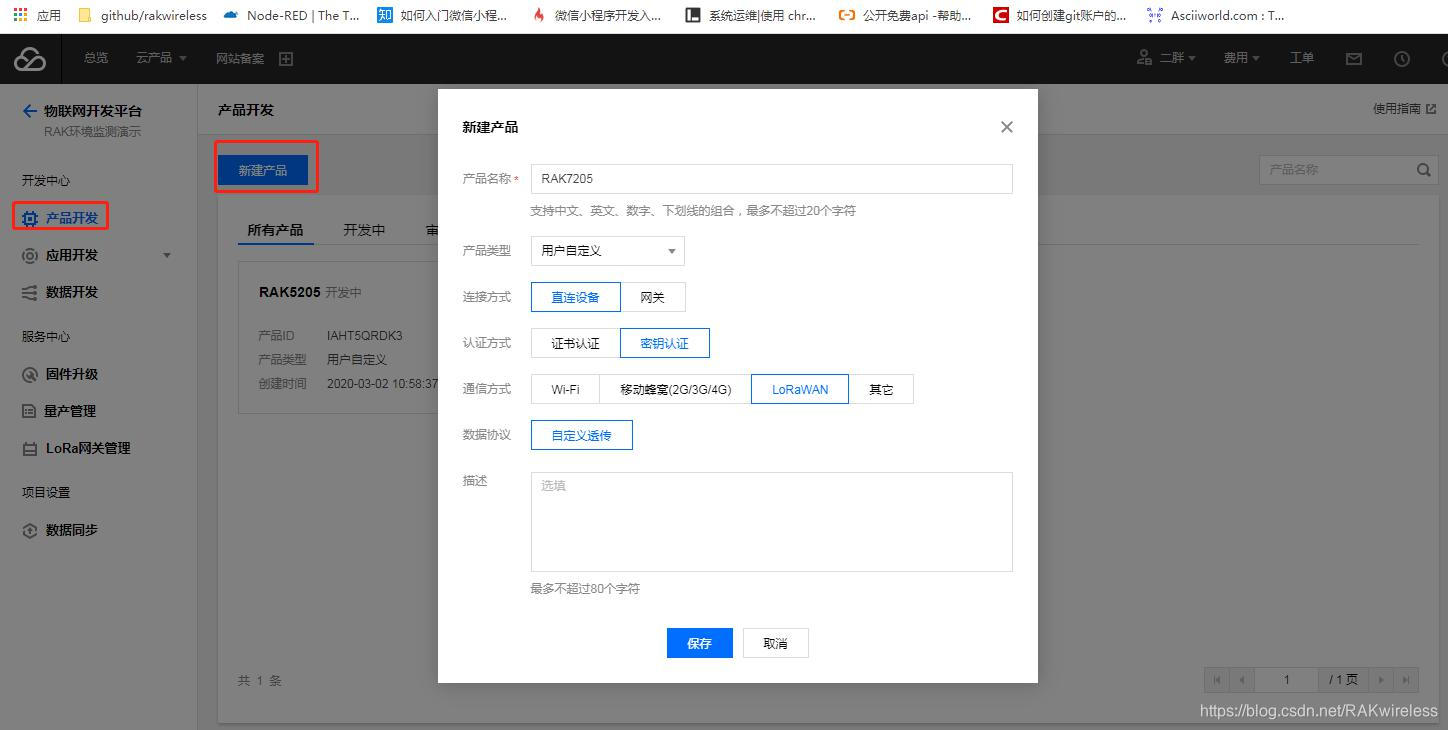The width and height of the screenshot is (1448, 730).
Task: Click the Tencent Cloud logo icon
Action: (30, 59)
